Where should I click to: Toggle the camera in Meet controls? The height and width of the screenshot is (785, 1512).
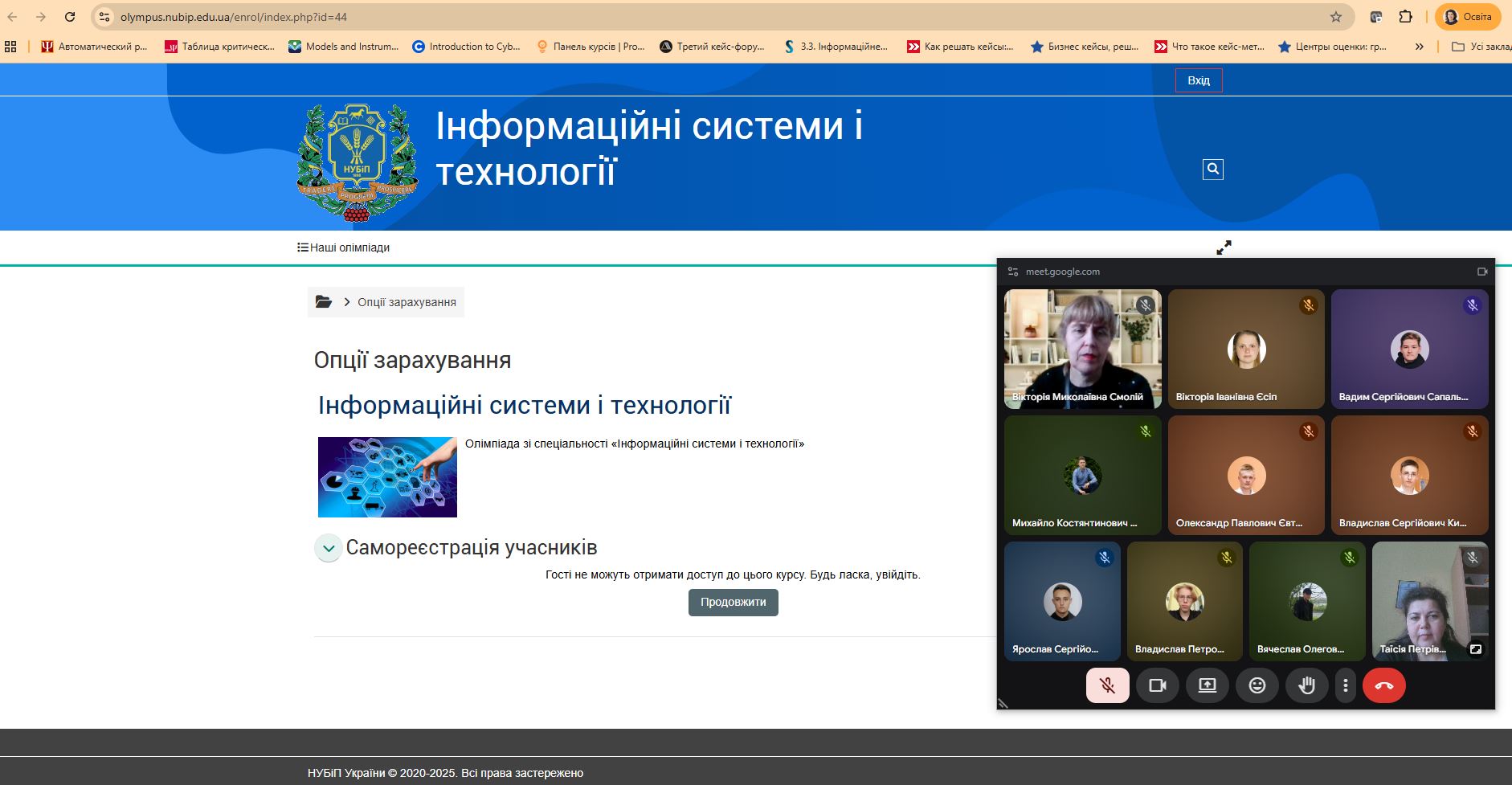point(1157,685)
